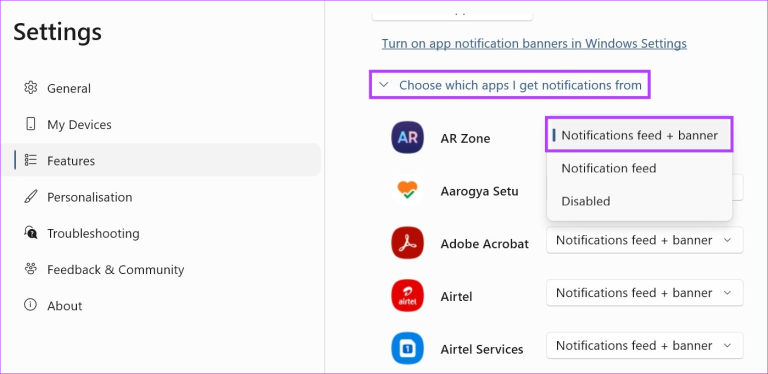Click the AR Zone app icon
The width and height of the screenshot is (768, 374).
point(407,138)
